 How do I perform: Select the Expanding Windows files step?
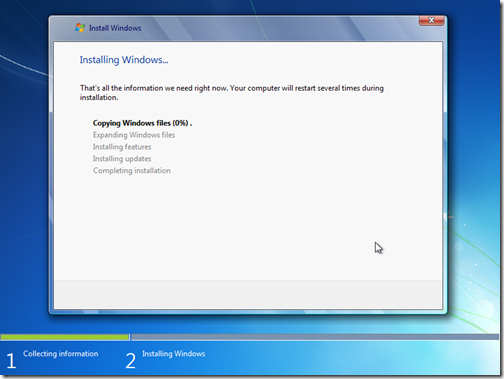tap(134, 135)
